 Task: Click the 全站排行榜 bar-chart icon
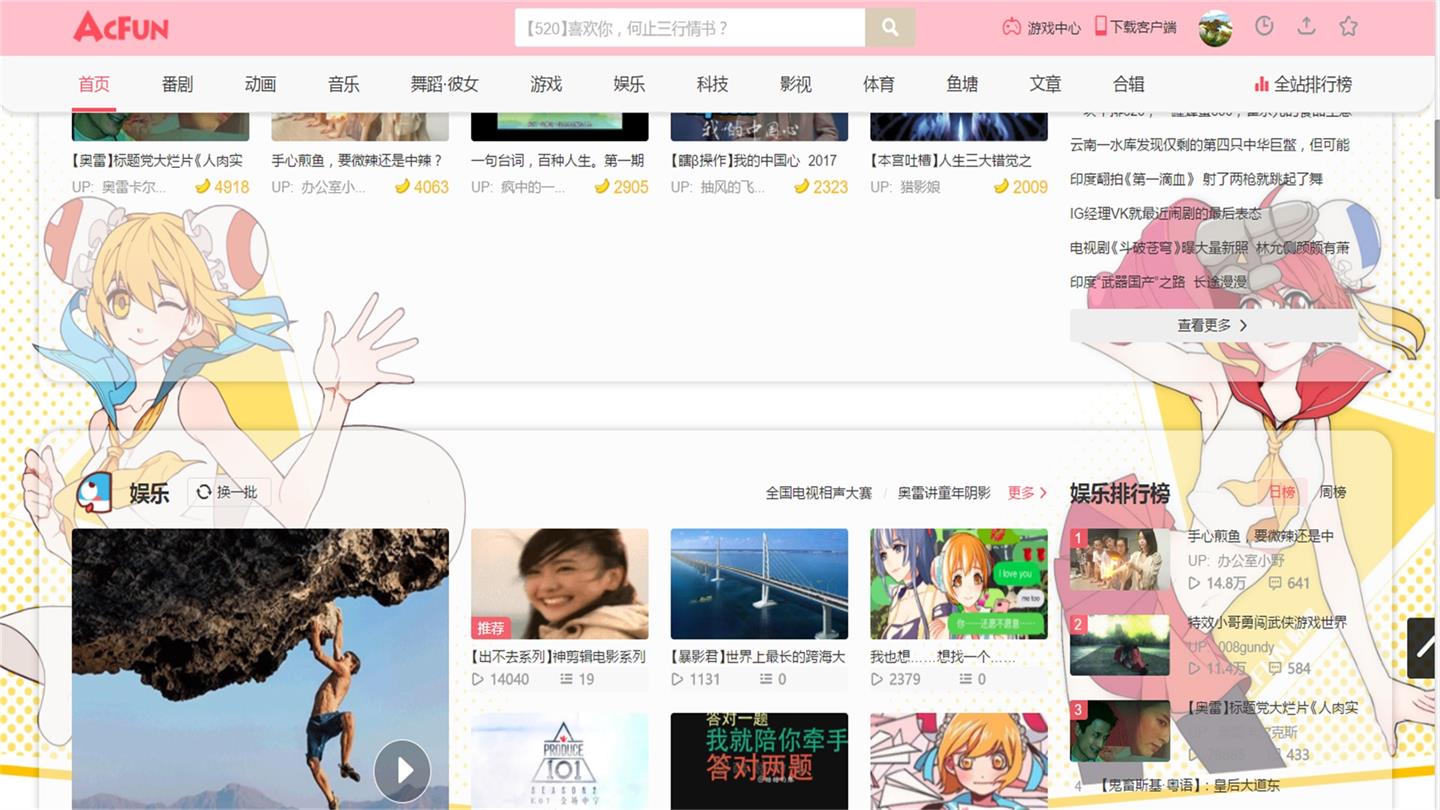pos(1260,84)
